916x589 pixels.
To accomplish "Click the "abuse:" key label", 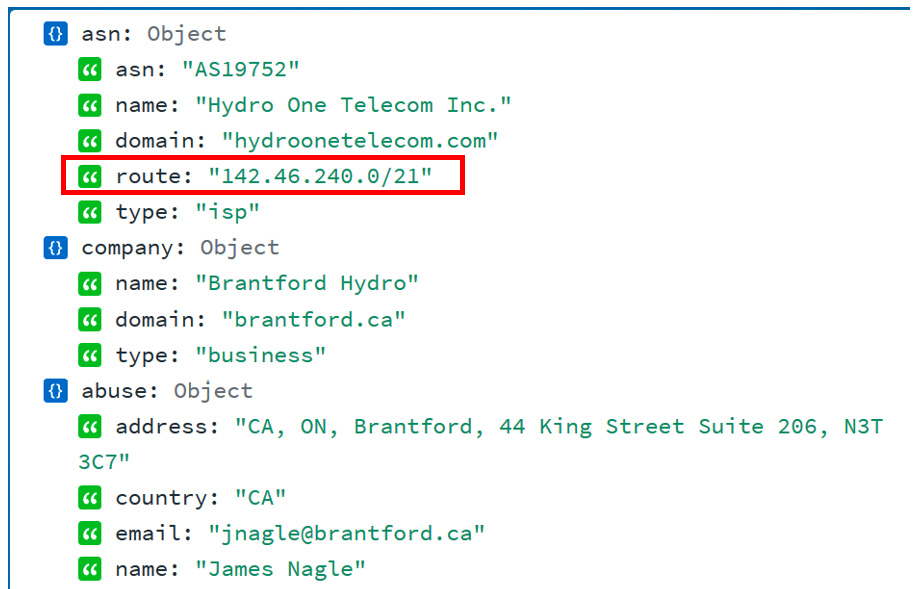I will (120, 390).
